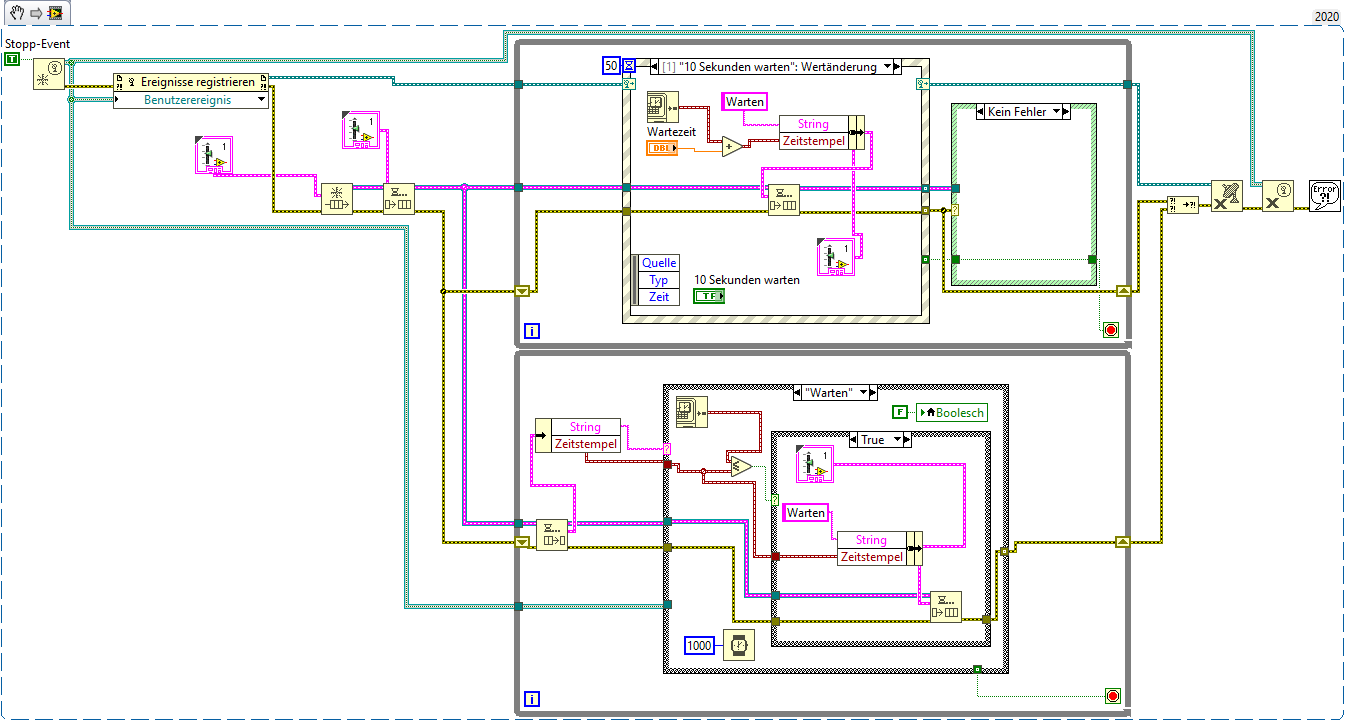1345x721 pixels.
Task: Click the iteration terminal of the upper loop
Action: [532, 331]
